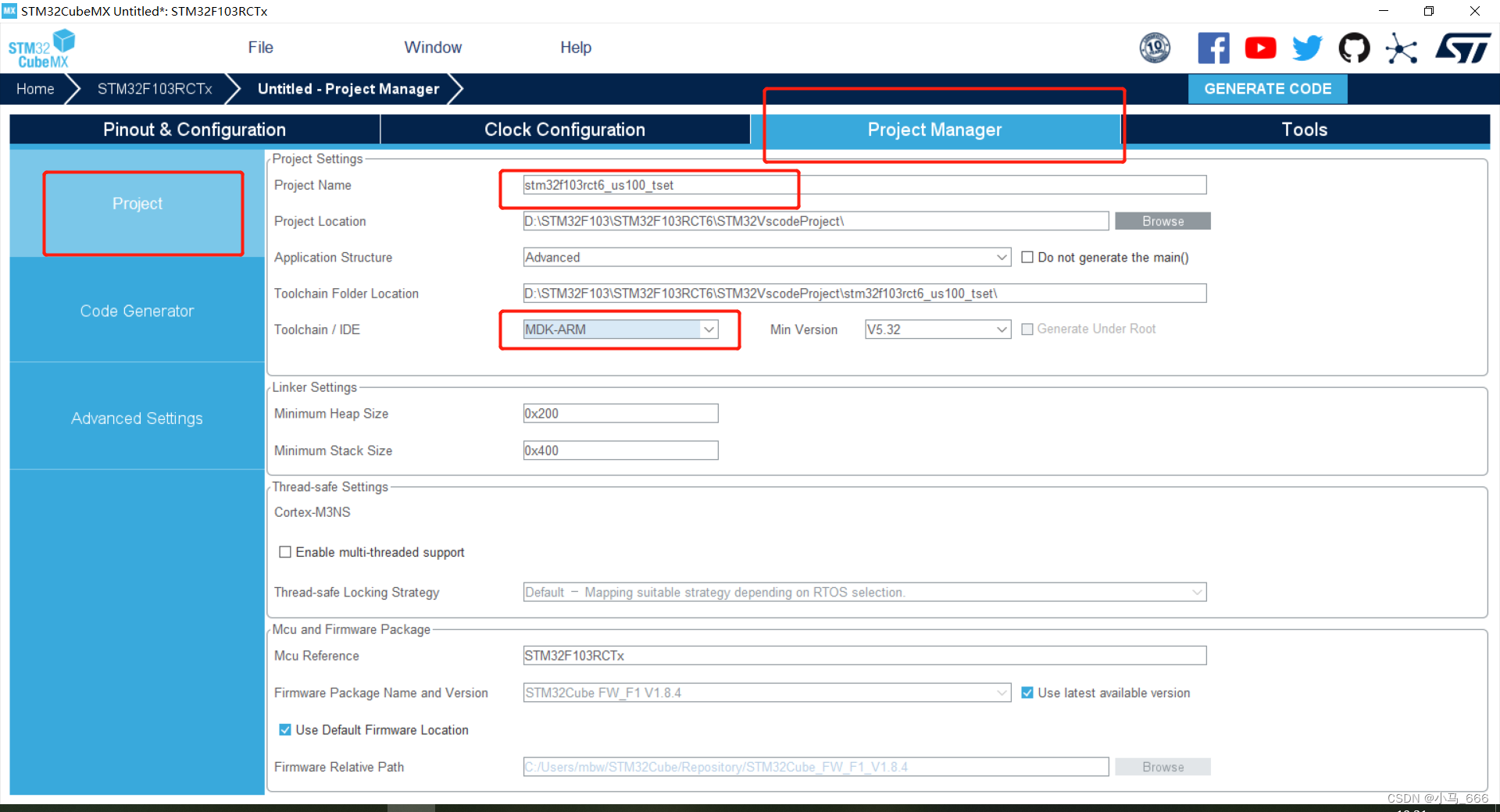Screen dimensions: 1500x812
Task: Click the Minimum Heap Size field
Action: point(620,413)
